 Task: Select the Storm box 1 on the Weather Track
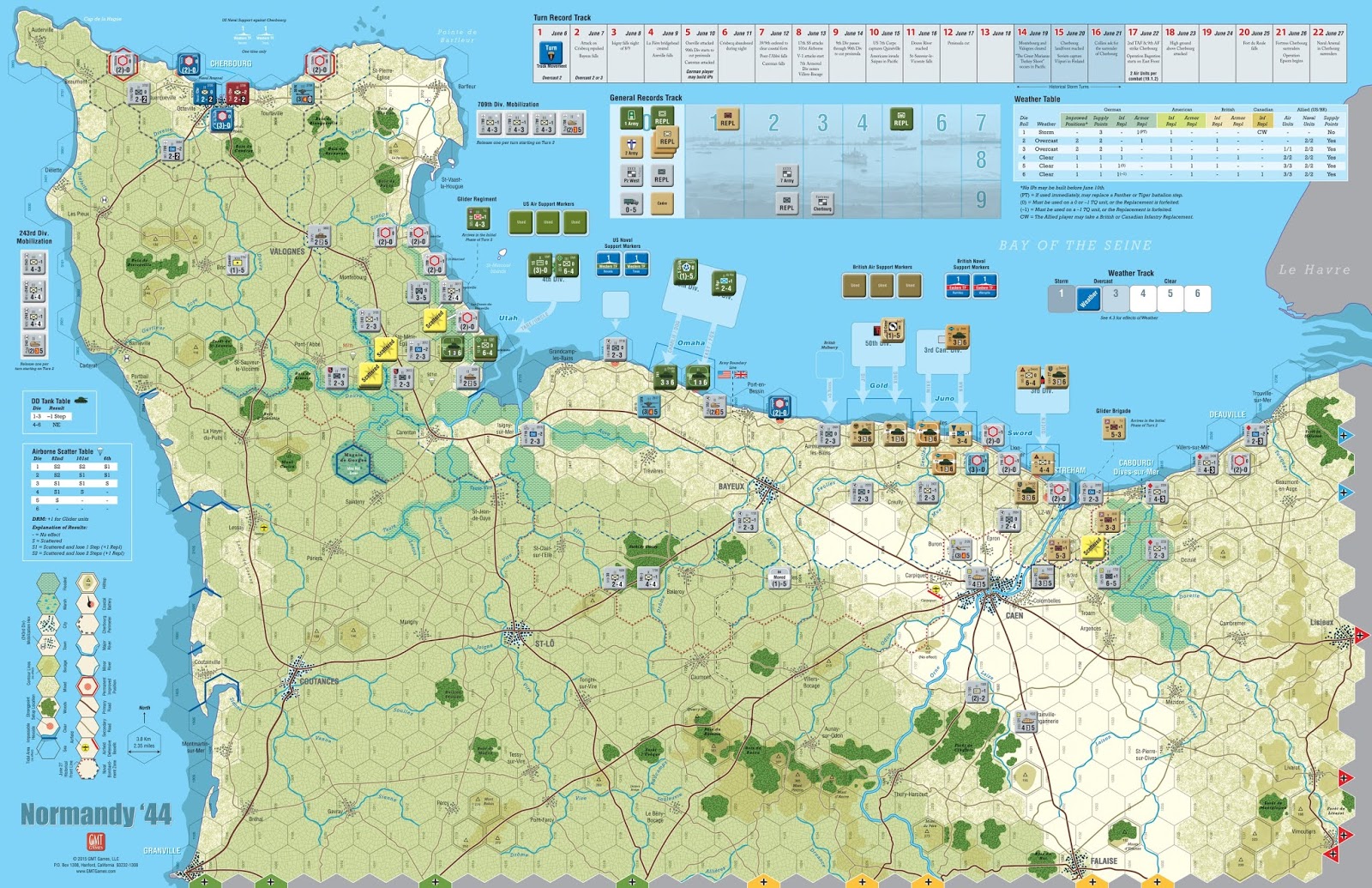[x=1062, y=298]
